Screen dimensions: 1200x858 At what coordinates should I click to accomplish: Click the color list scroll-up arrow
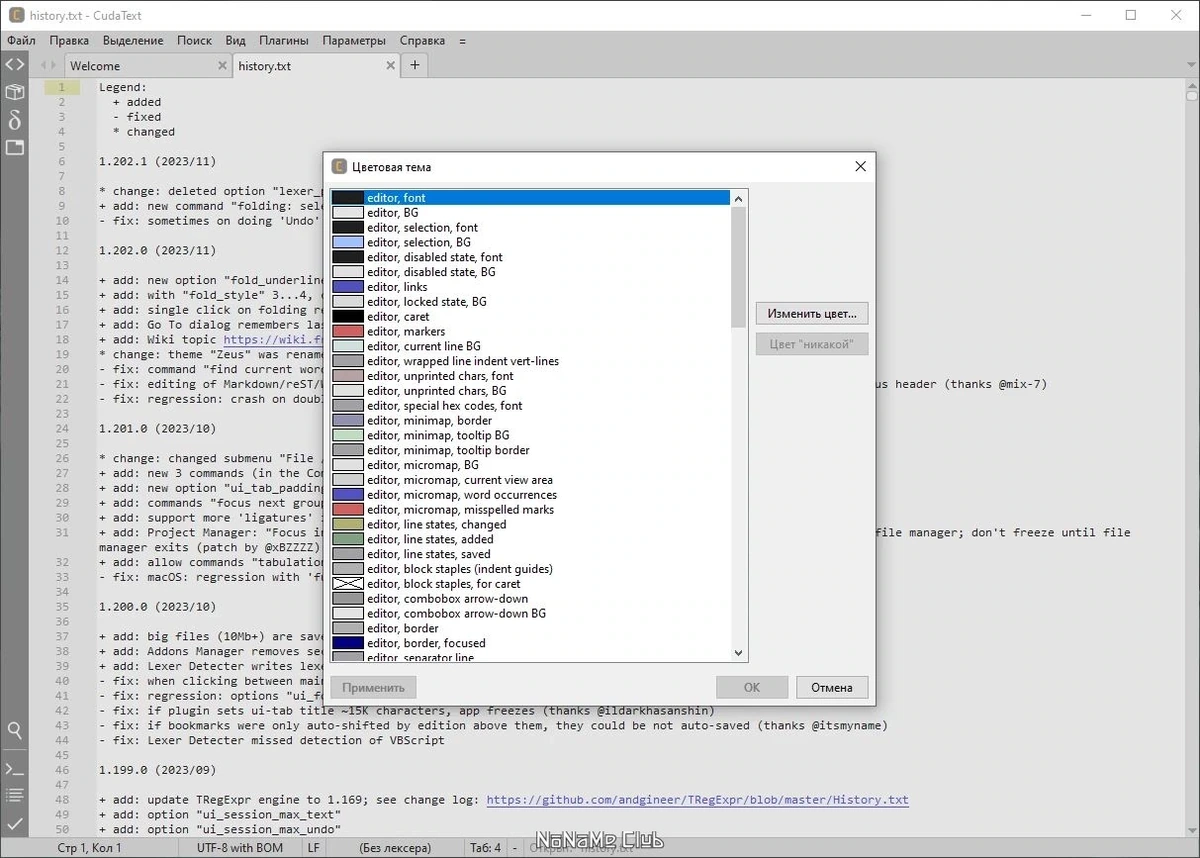[x=739, y=199]
